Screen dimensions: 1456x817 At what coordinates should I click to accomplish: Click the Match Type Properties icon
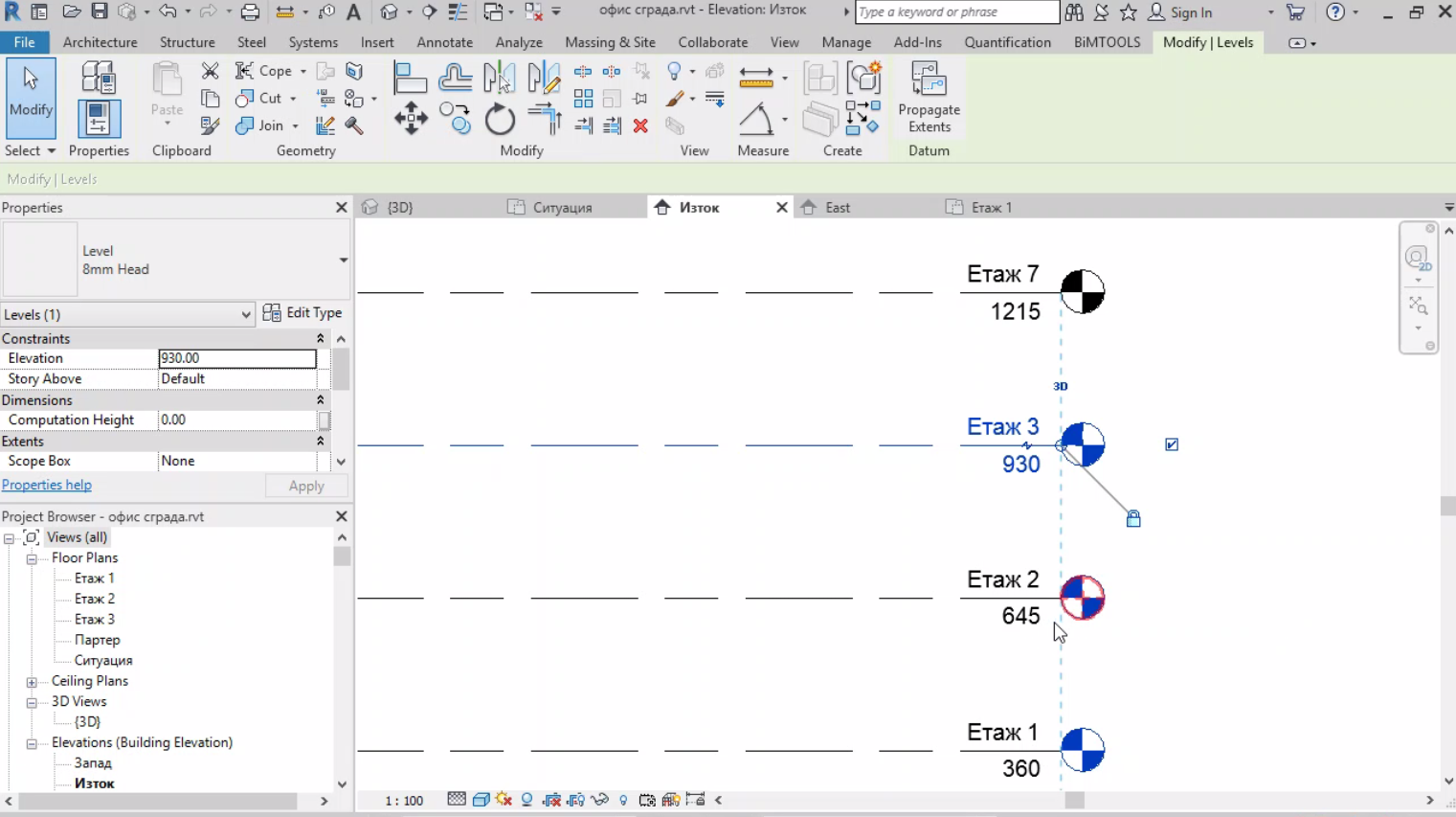(x=210, y=125)
